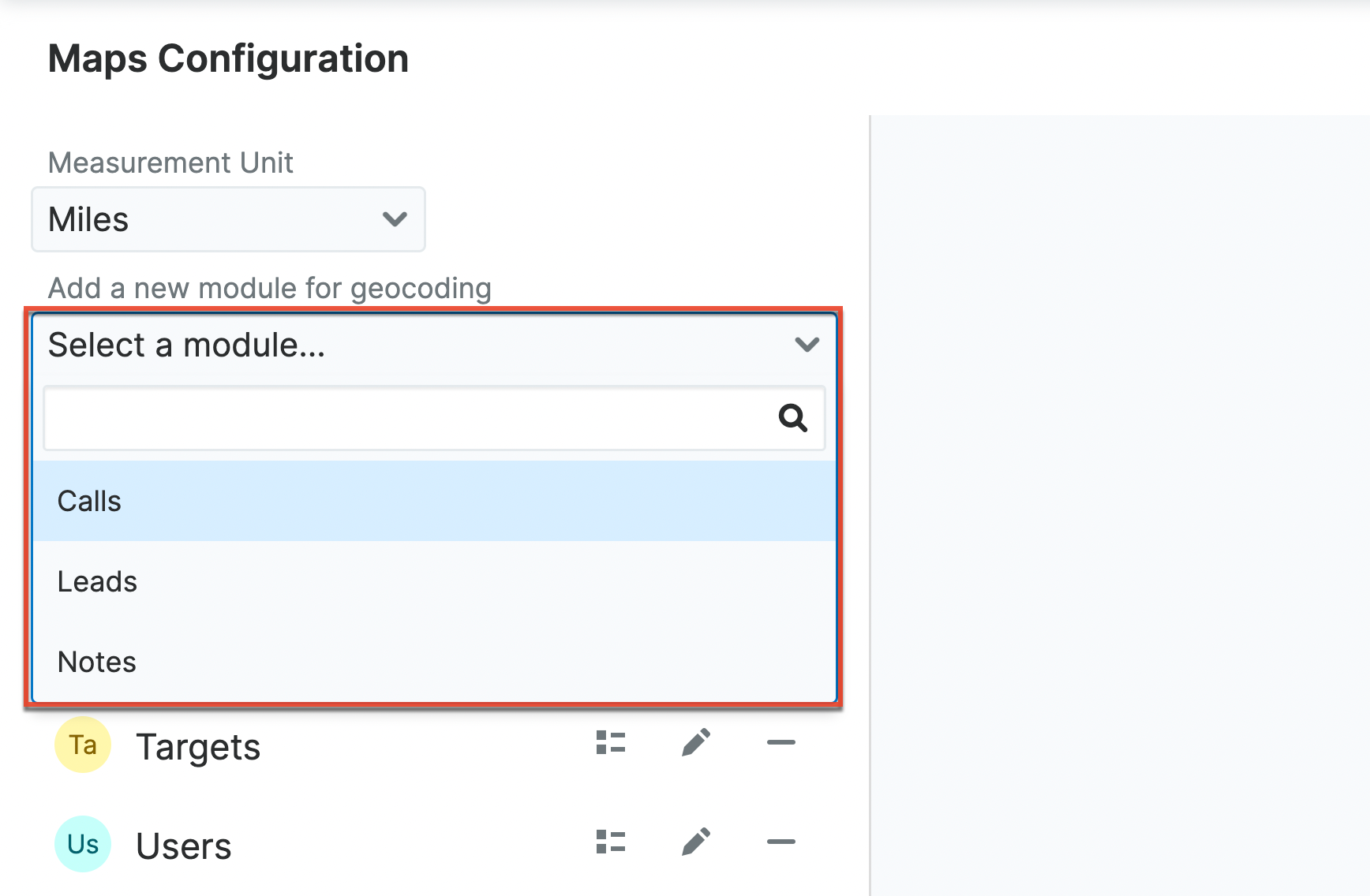Choose Leads in the module list
1370x896 pixels.
98,581
